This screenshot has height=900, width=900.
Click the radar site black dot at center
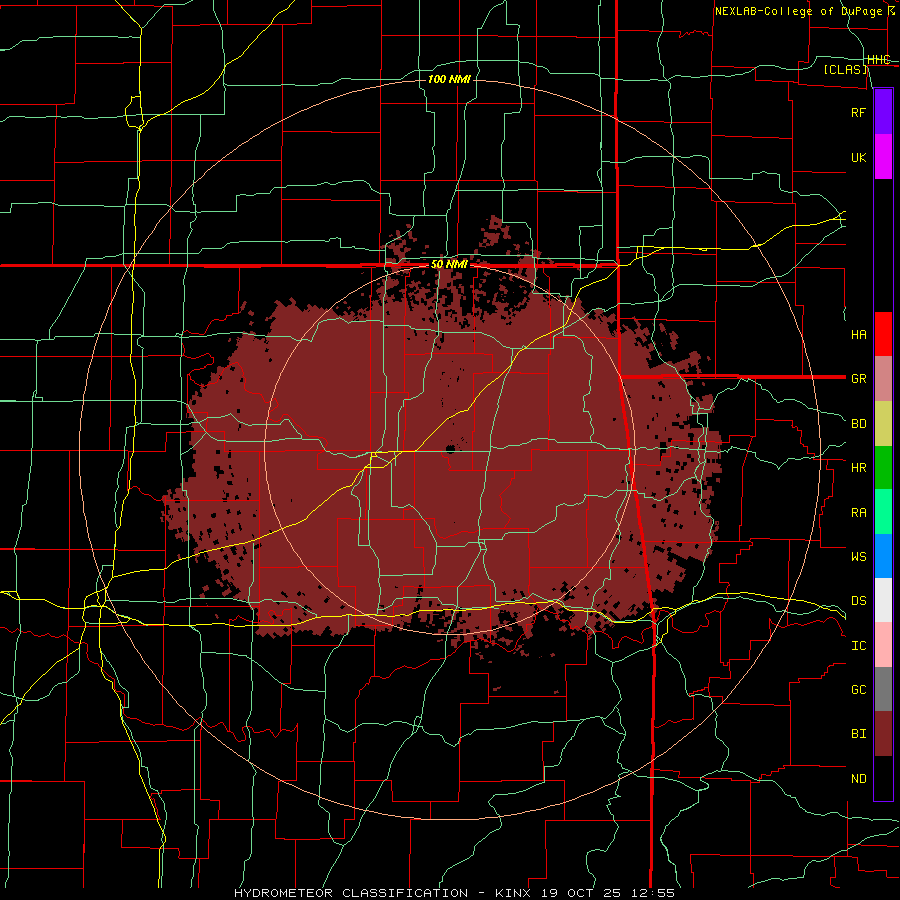tap(451, 449)
